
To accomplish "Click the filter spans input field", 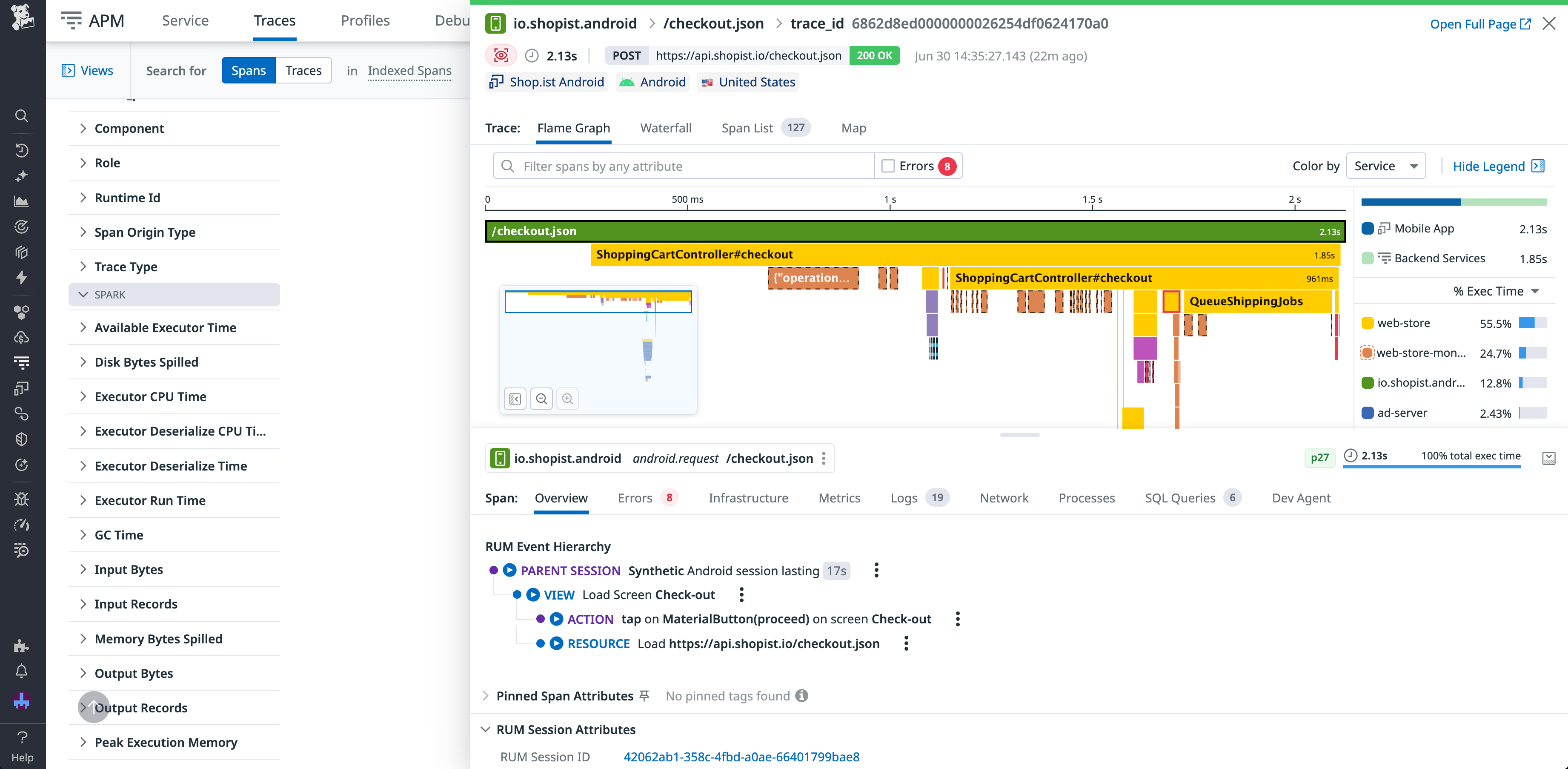I will (682, 165).
